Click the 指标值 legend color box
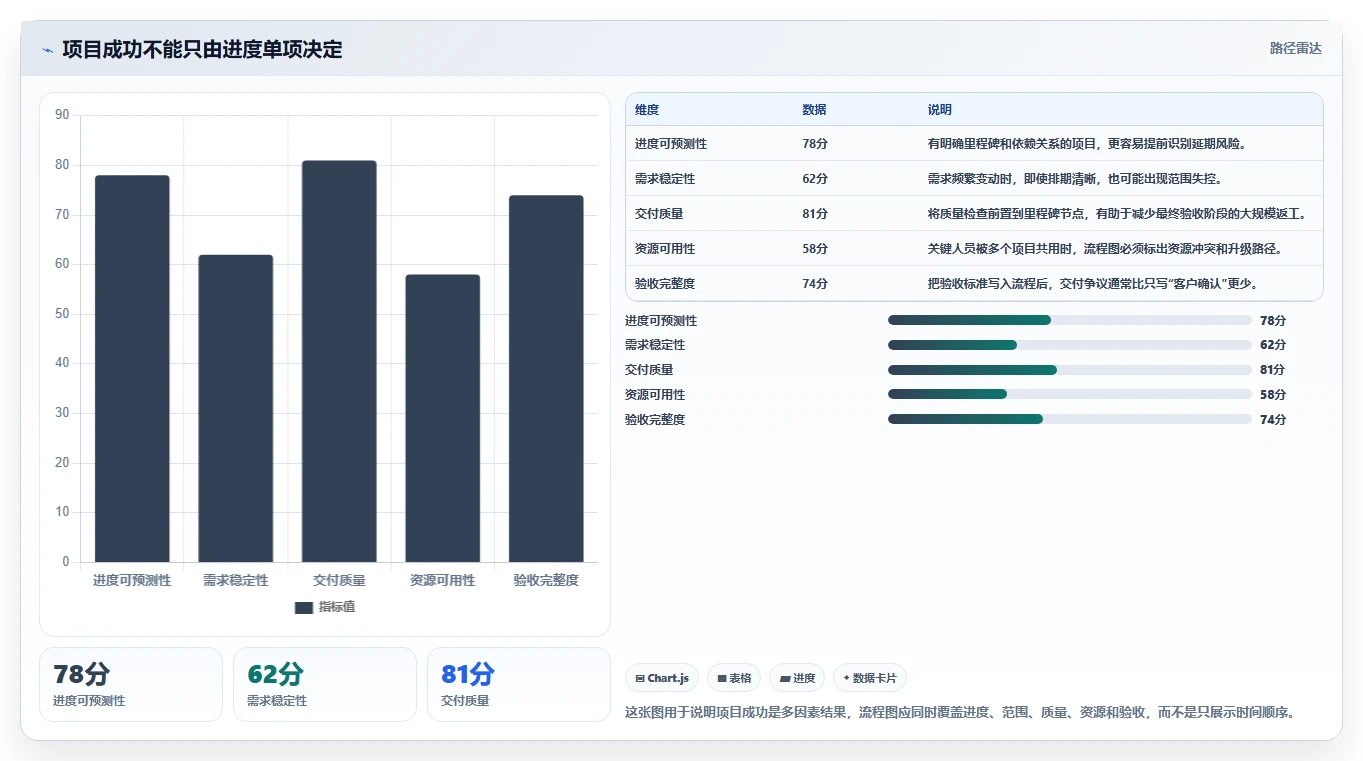 [304, 607]
